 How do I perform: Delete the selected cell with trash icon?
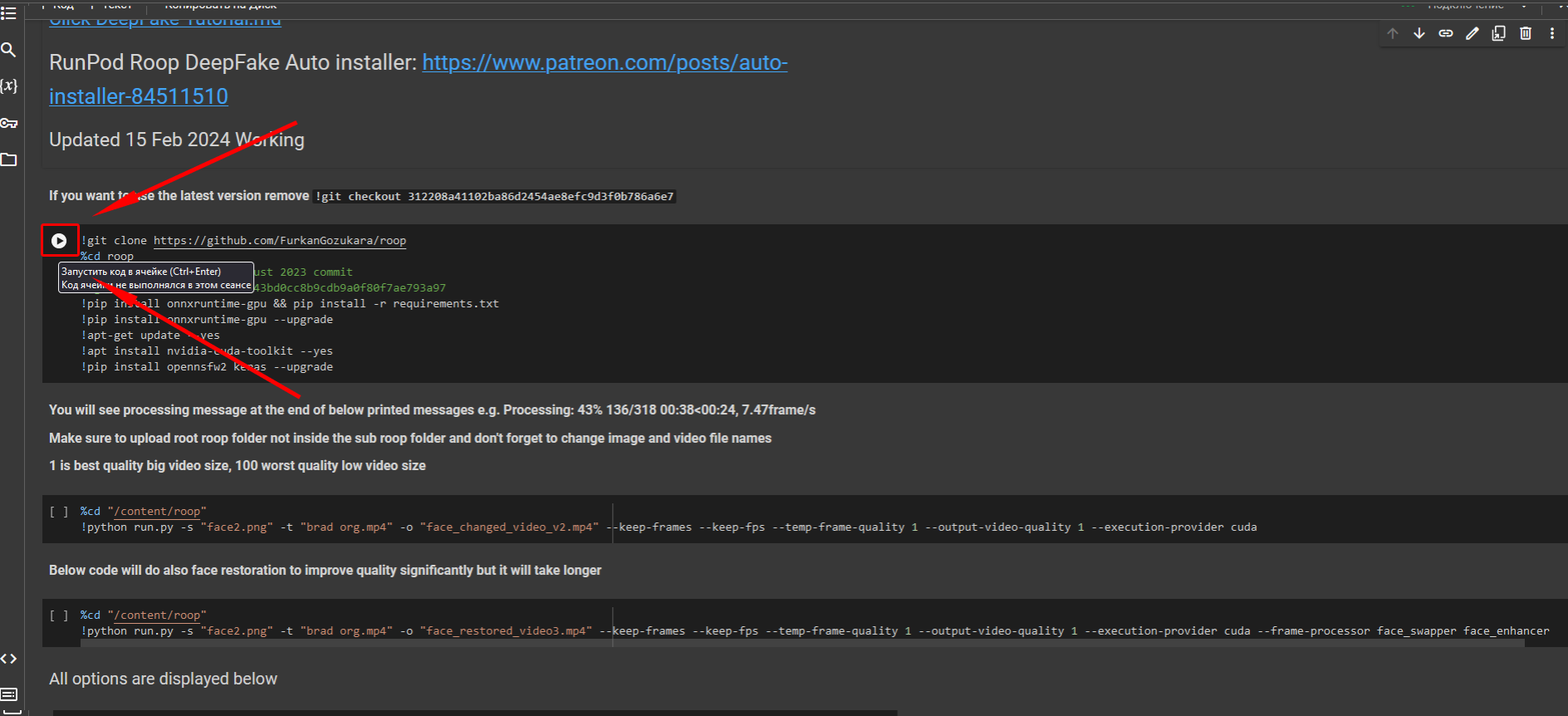(x=1526, y=33)
